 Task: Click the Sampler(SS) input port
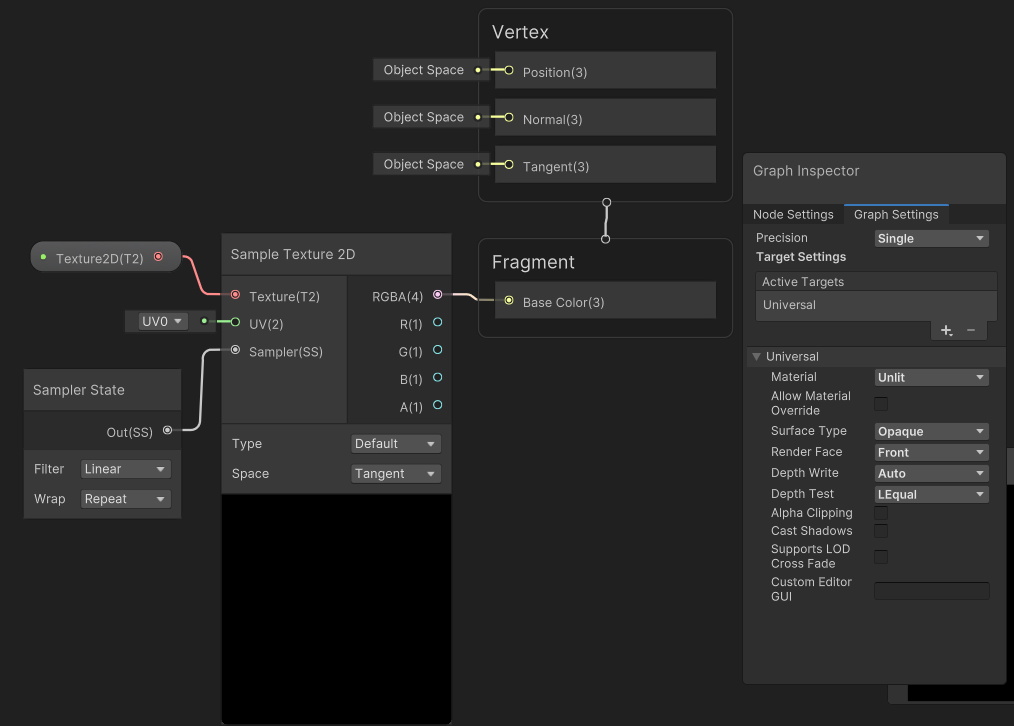click(x=236, y=351)
